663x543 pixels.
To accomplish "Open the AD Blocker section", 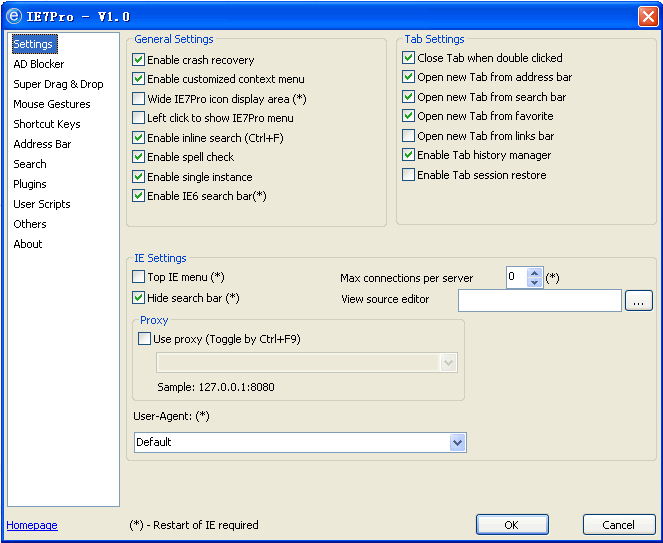I will pyautogui.click(x=39, y=64).
